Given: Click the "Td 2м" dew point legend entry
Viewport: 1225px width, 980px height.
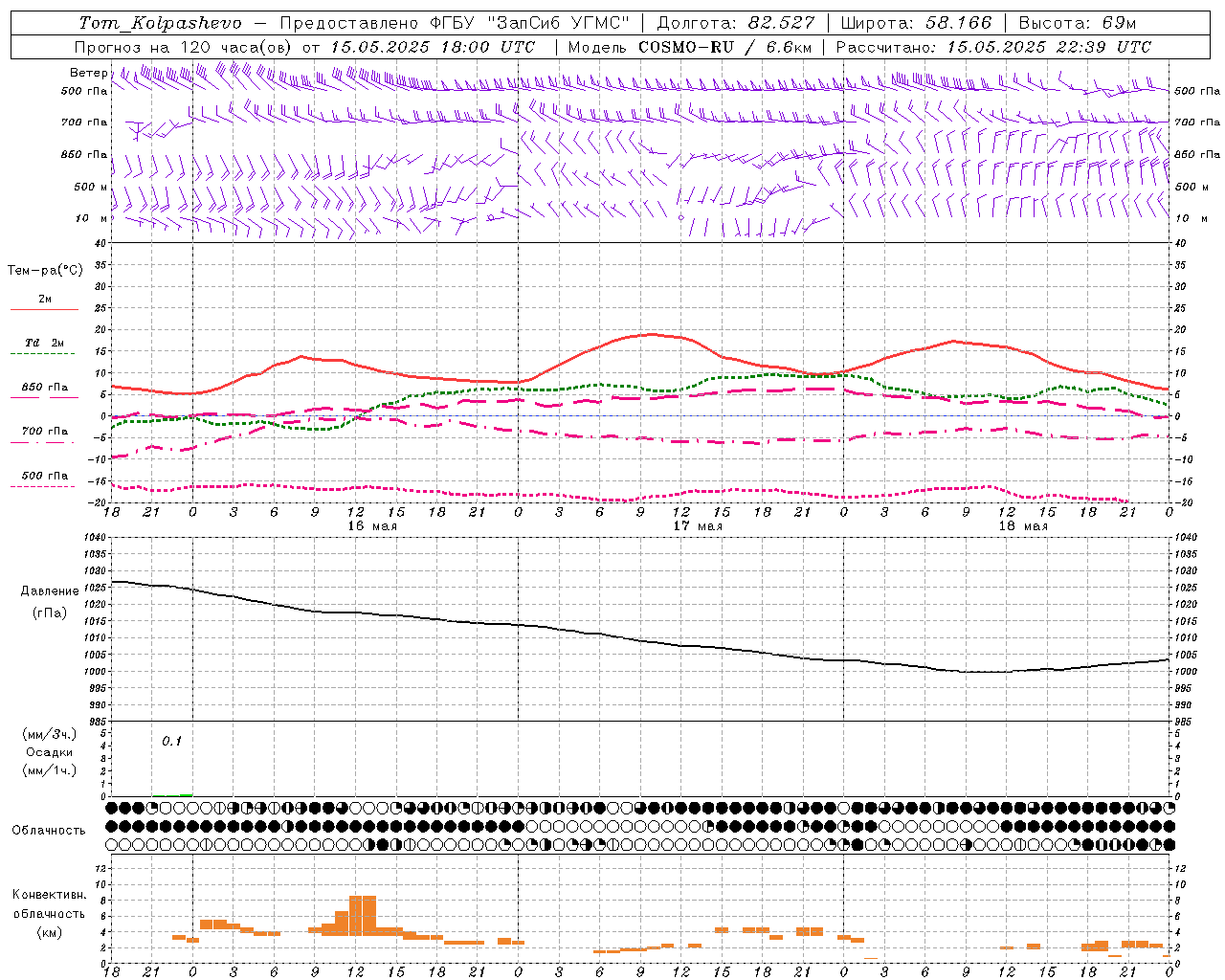Looking at the screenshot, I should 45,343.
